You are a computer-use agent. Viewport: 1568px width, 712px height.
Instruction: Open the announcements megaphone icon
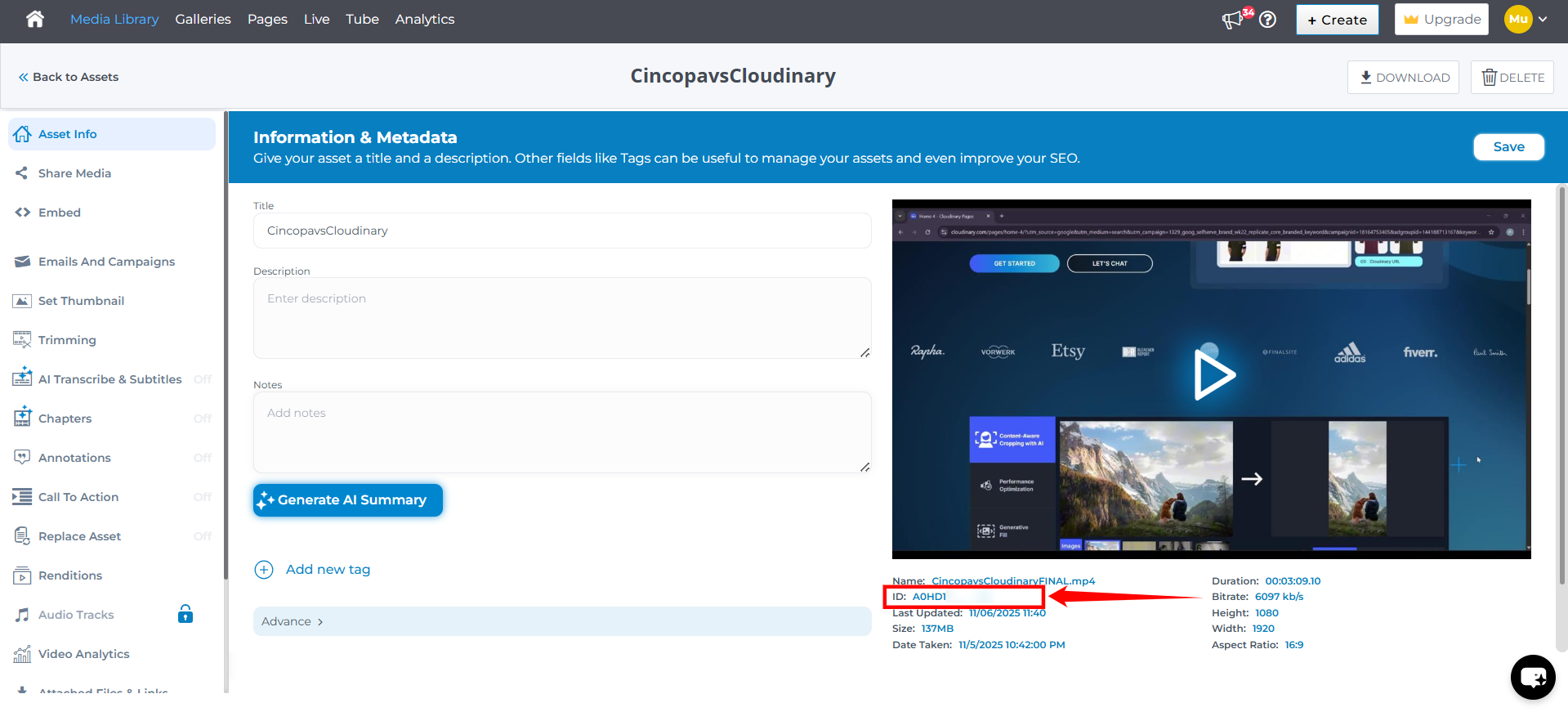tap(1232, 20)
